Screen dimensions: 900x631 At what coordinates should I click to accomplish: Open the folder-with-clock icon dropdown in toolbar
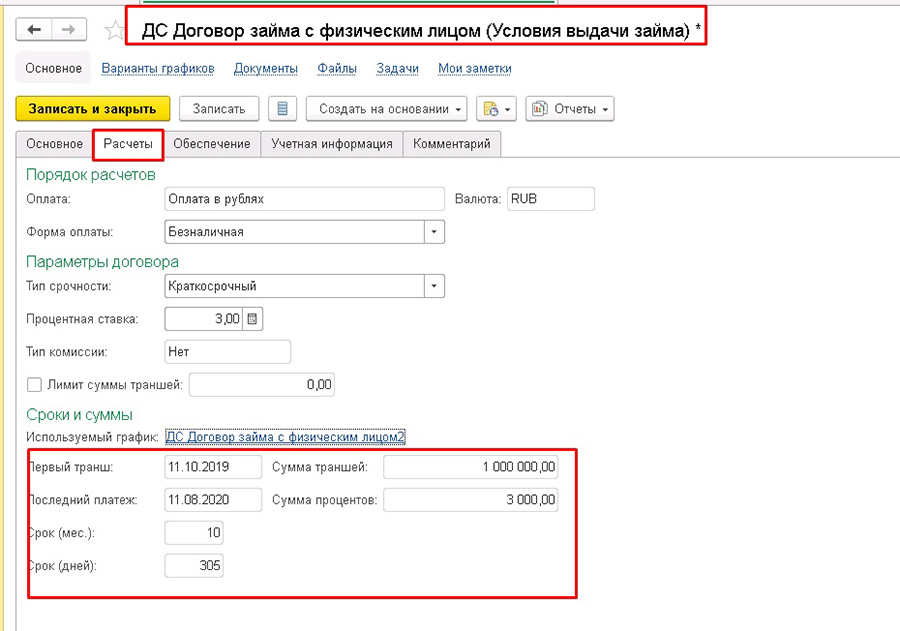click(495, 108)
